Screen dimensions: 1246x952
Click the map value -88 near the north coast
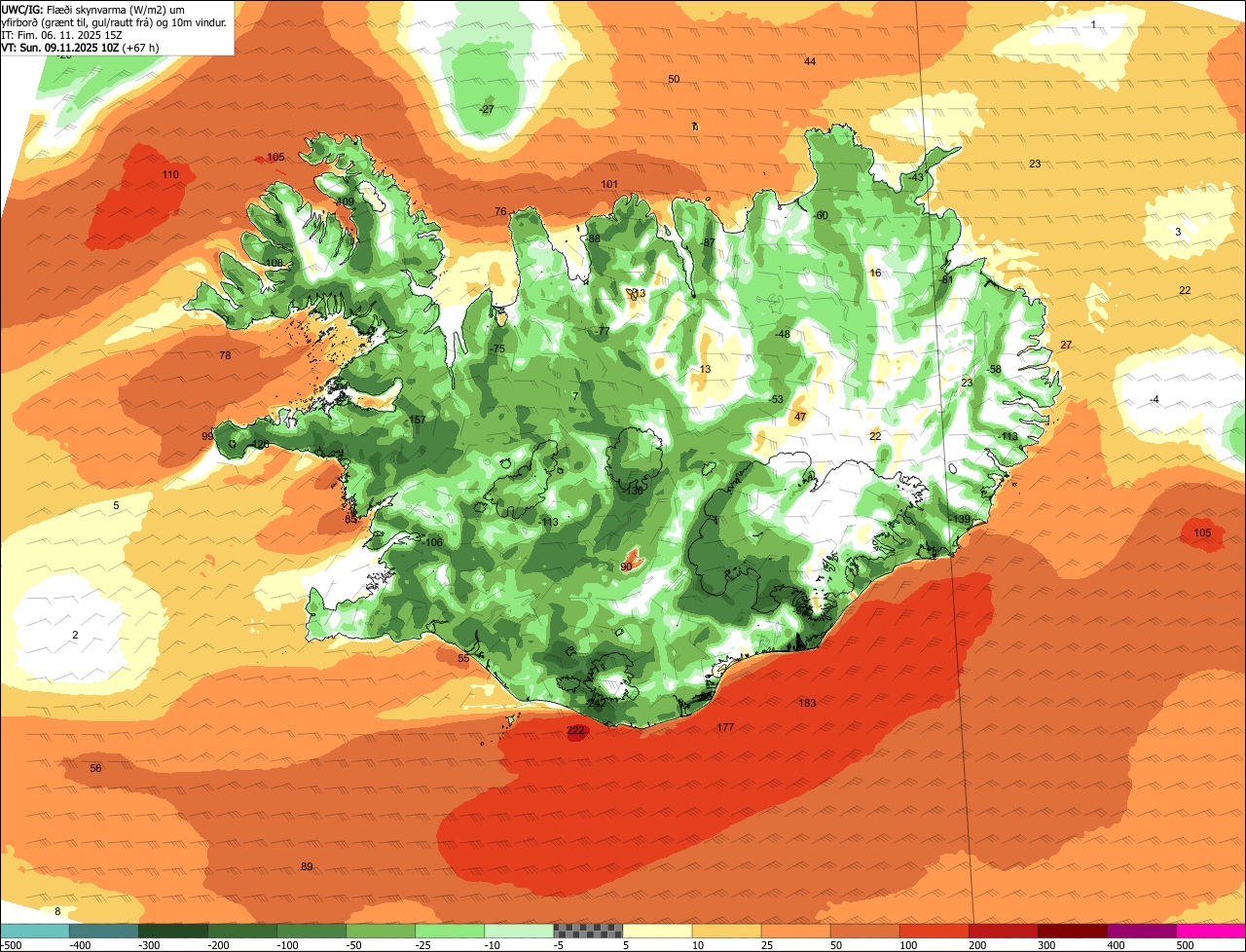(x=593, y=238)
